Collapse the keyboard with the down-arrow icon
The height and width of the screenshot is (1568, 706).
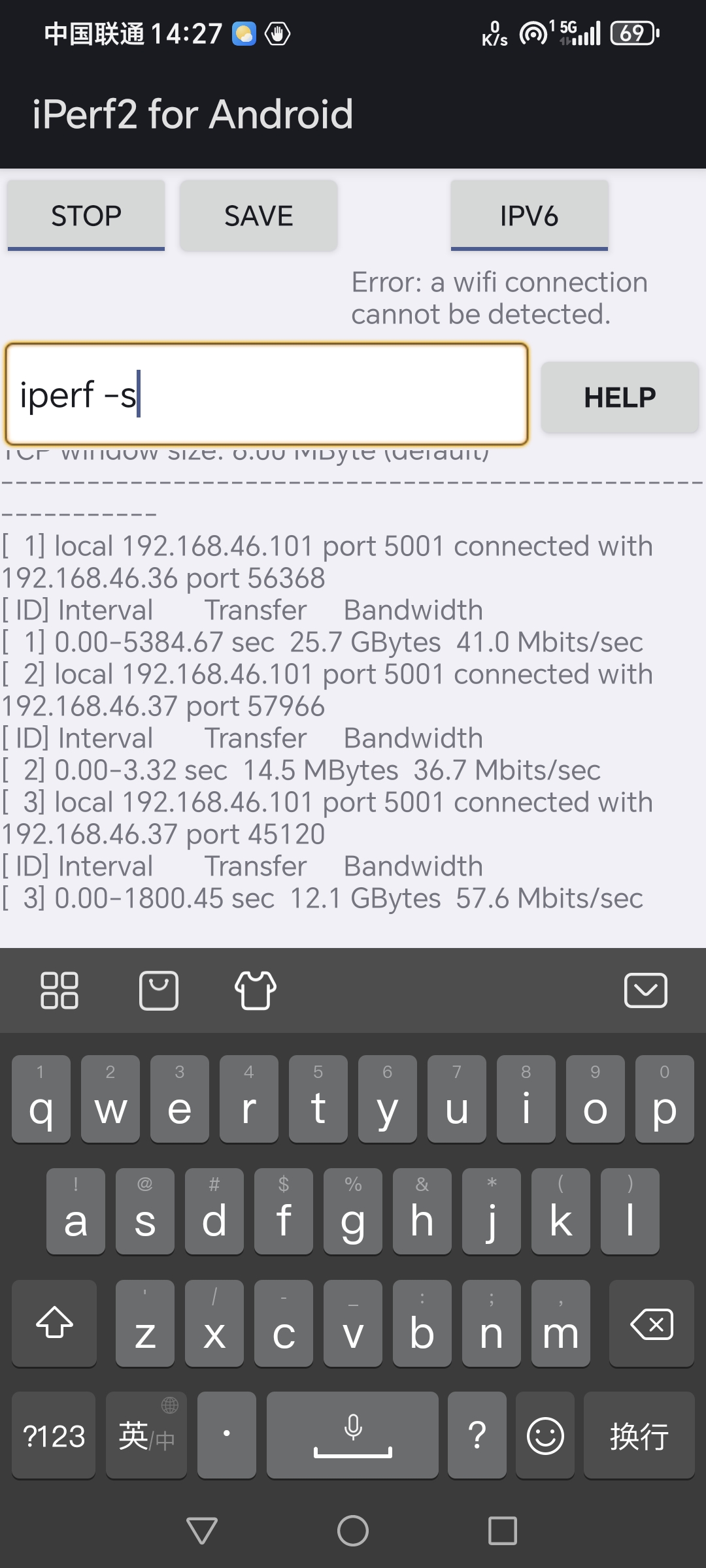[645, 990]
